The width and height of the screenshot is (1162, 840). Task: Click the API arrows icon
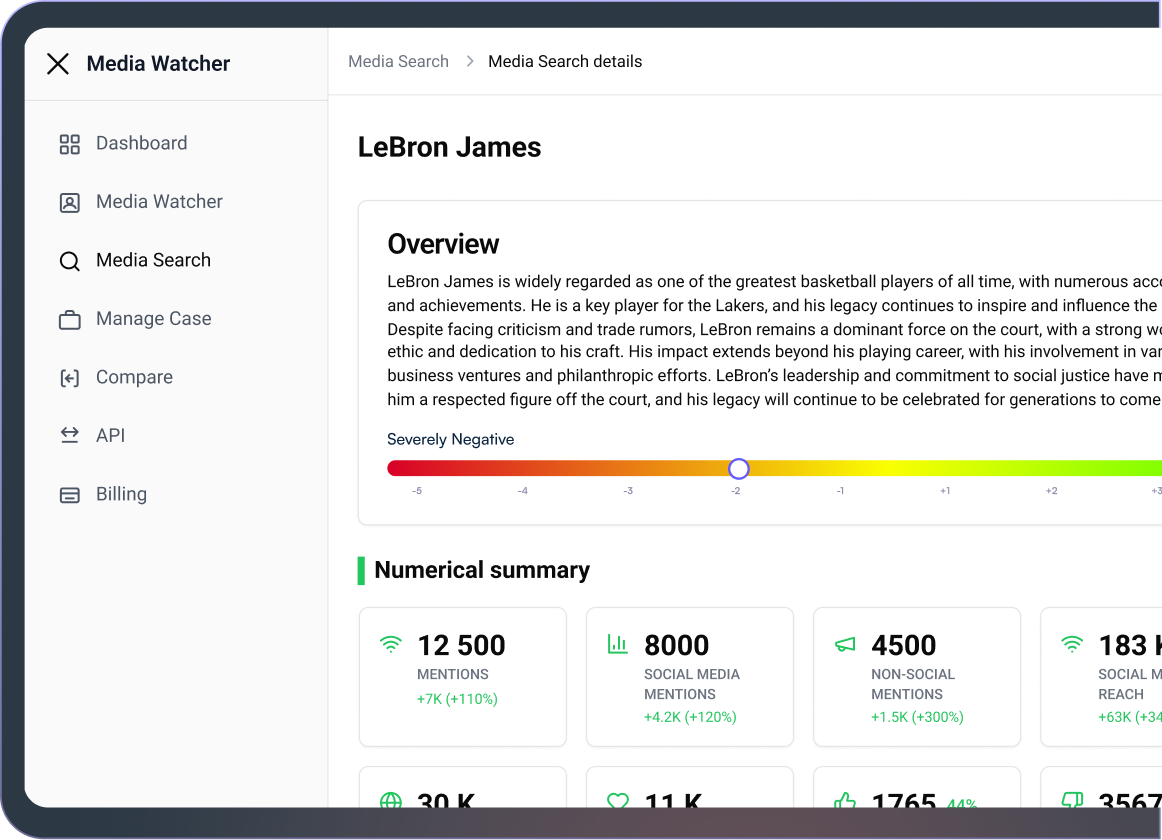click(x=70, y=435)
